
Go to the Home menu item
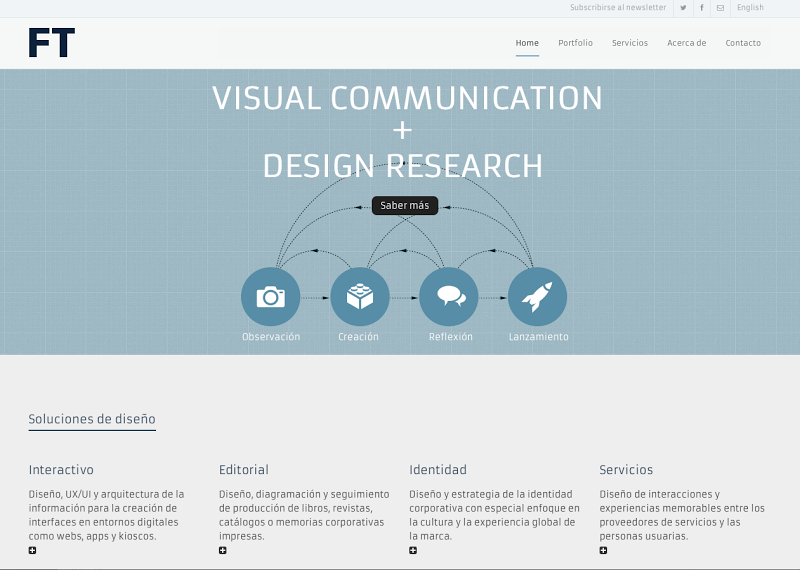click(x=527, y=43)
